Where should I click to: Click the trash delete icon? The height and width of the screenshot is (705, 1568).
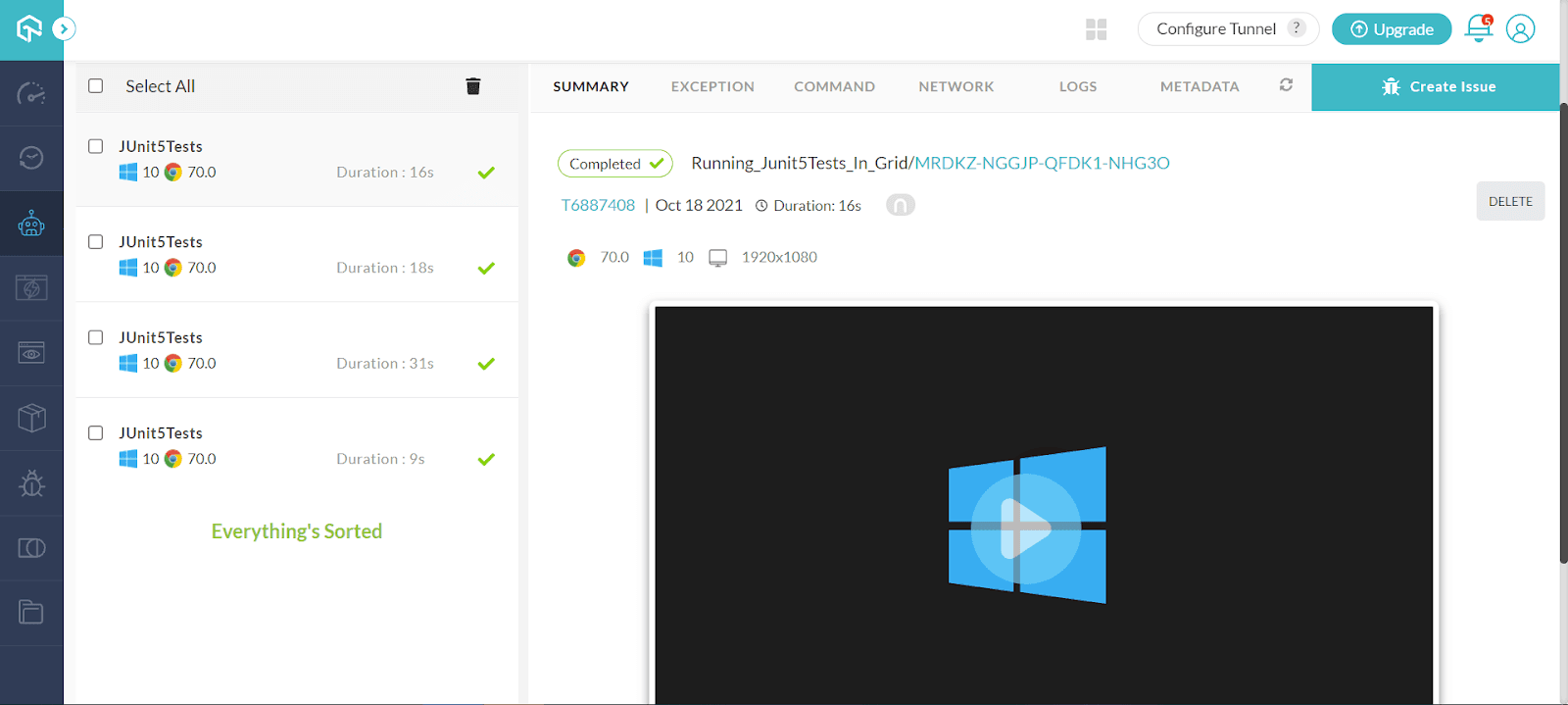[473, 86]
